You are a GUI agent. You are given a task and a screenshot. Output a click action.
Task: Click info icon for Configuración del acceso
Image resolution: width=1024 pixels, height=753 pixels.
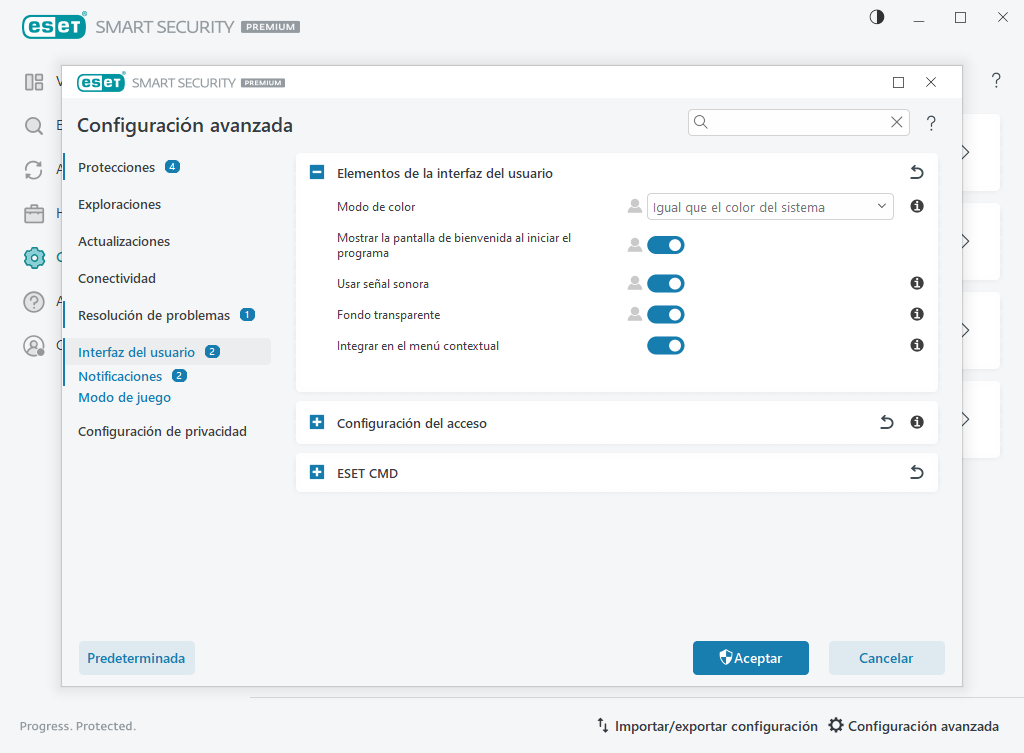(916, 423)
